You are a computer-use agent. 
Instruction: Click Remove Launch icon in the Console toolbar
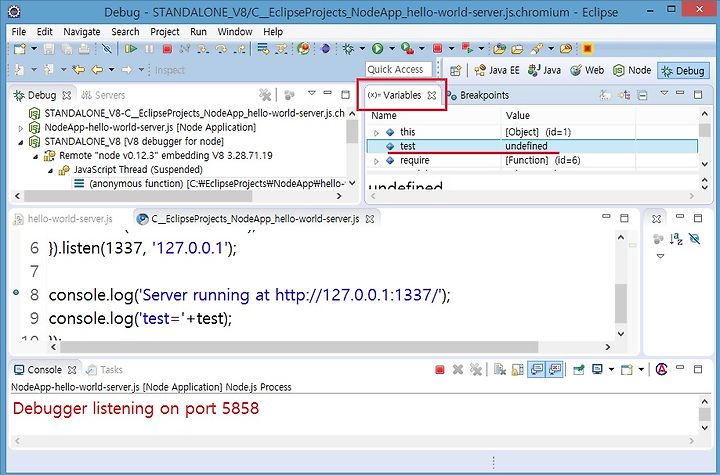tap(457, 370)
